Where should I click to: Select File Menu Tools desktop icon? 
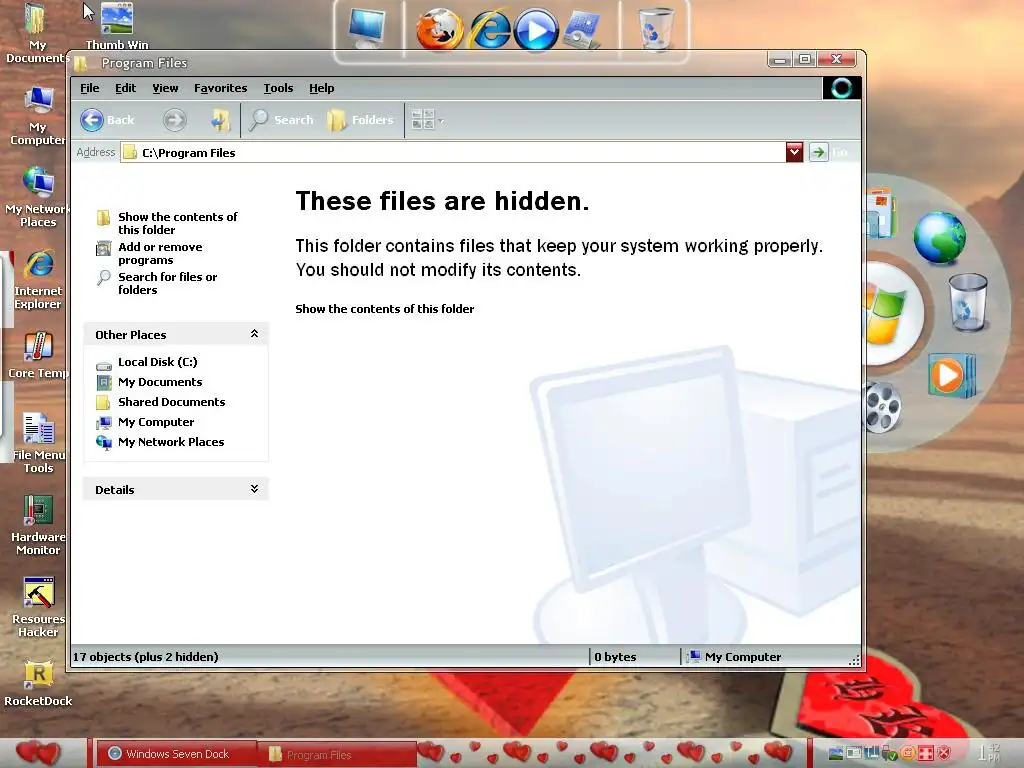(38, 443)
